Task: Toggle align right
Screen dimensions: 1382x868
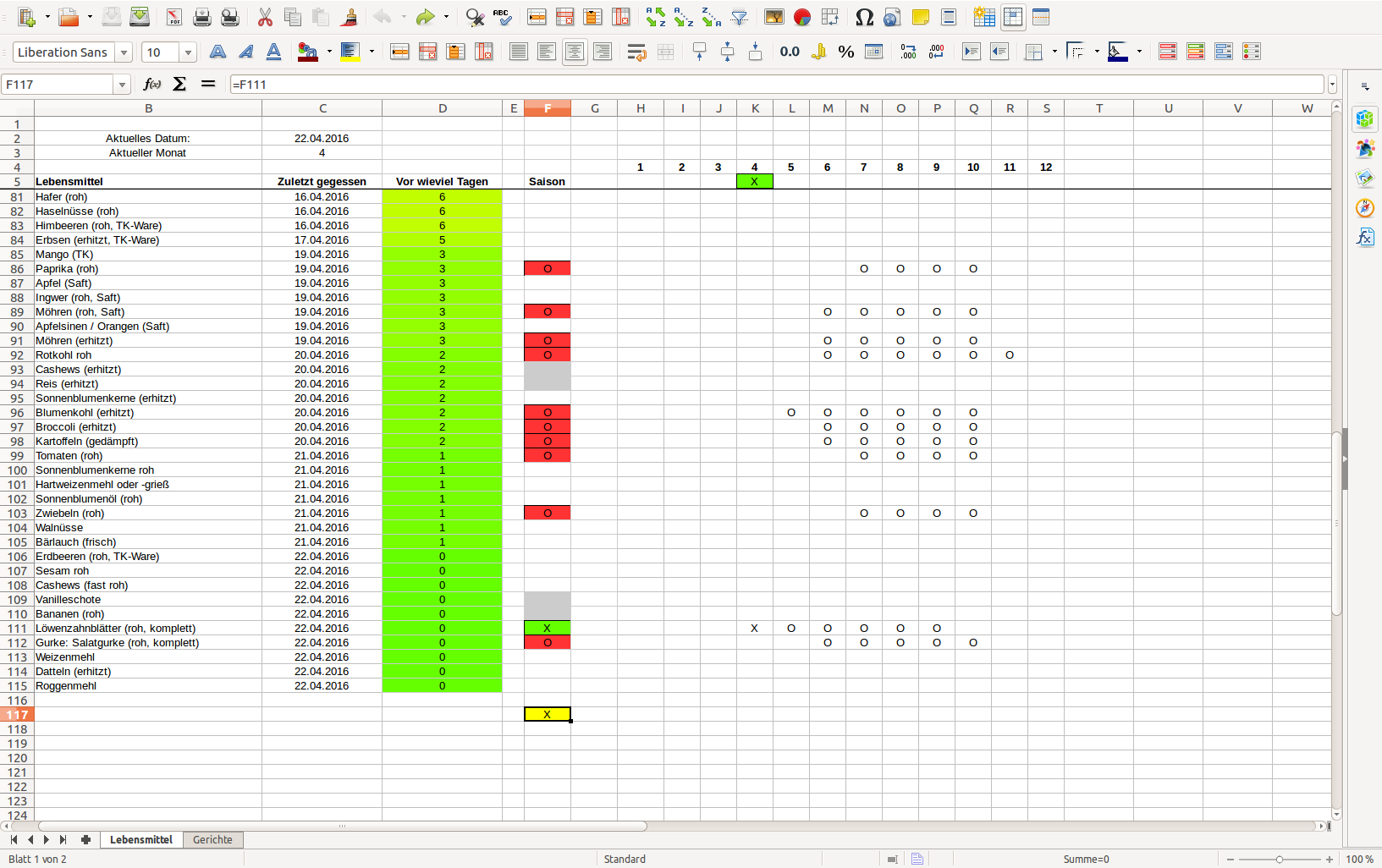Action: coord(603,52)
